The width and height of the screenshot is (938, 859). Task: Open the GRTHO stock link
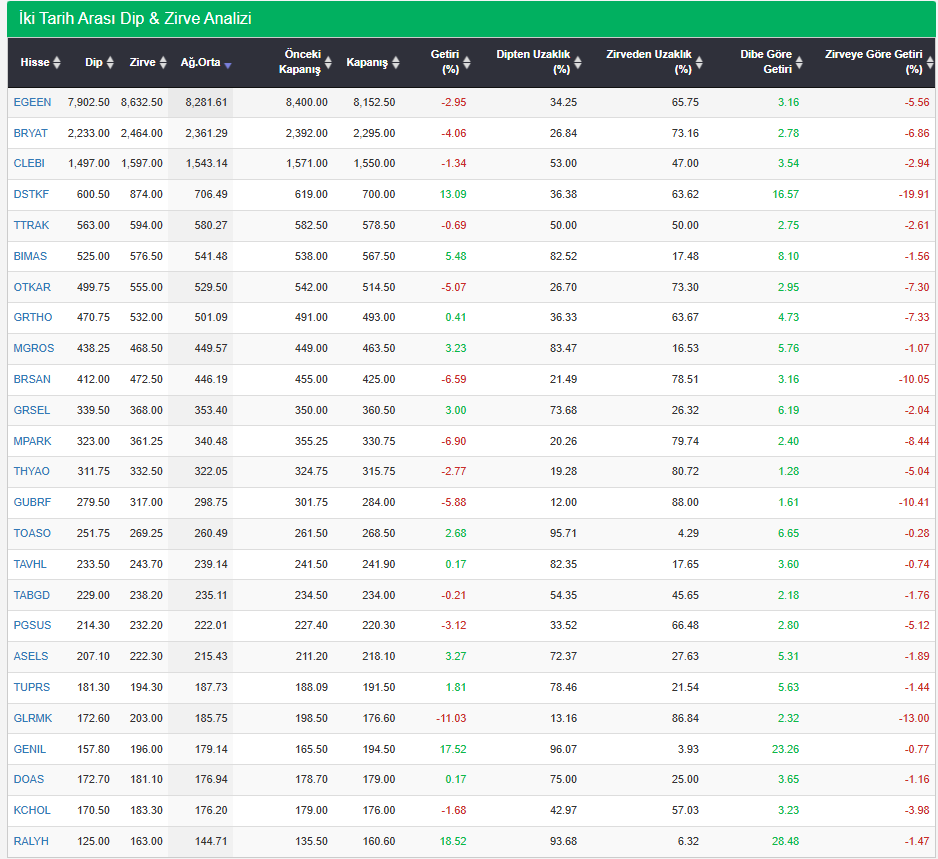coord(33,317)
